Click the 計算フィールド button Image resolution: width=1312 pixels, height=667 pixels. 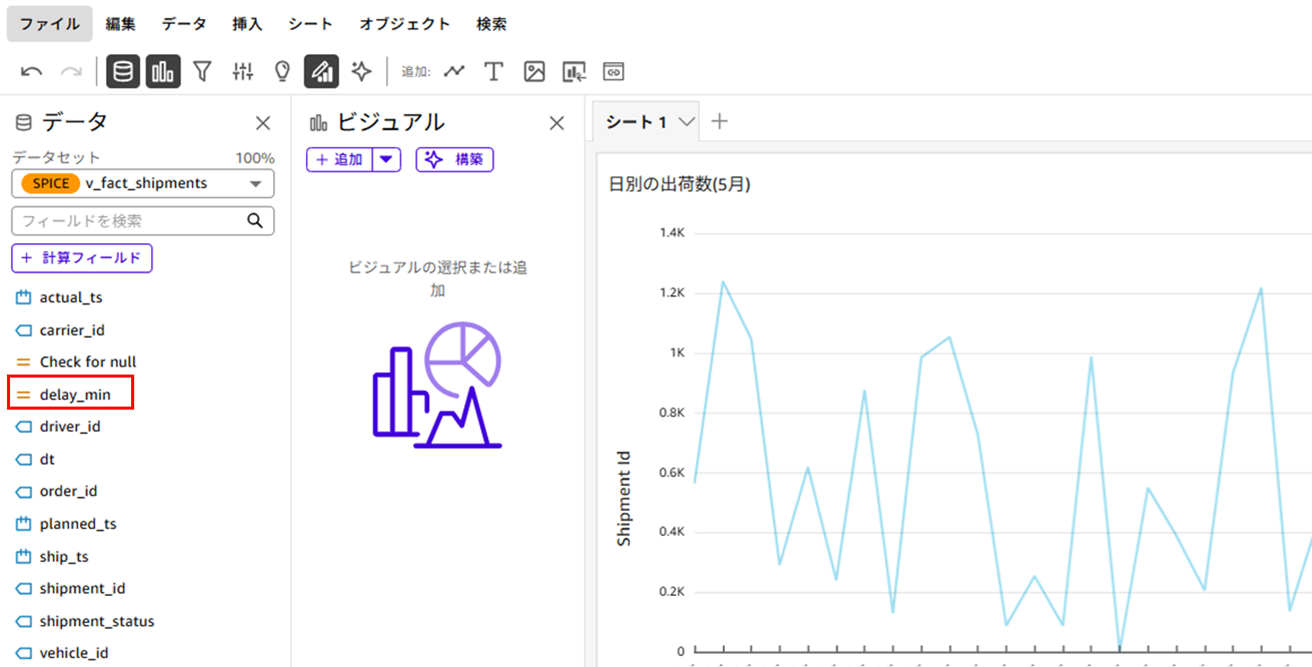[x=81, y=258]
